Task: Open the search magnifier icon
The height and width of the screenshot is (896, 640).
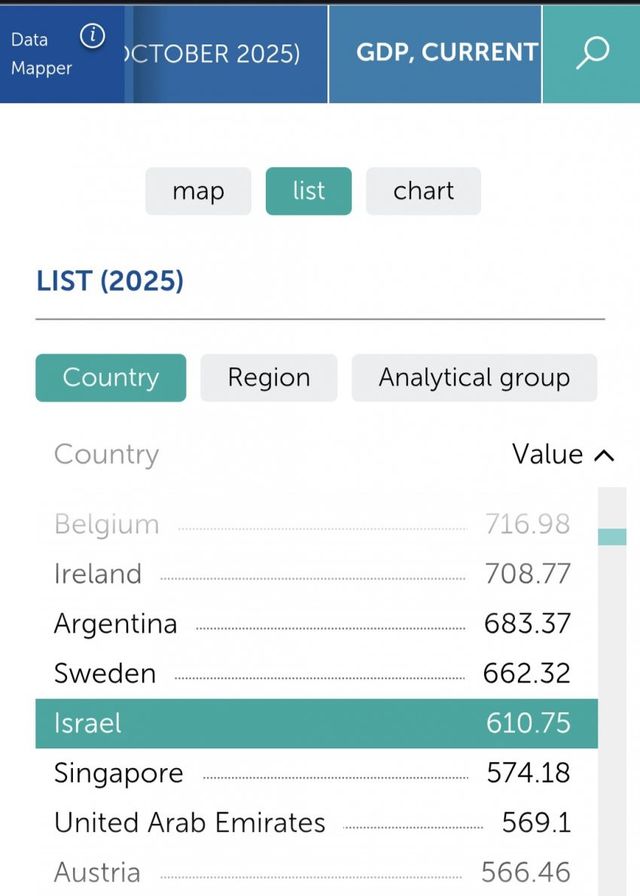Action: [592, 53]
